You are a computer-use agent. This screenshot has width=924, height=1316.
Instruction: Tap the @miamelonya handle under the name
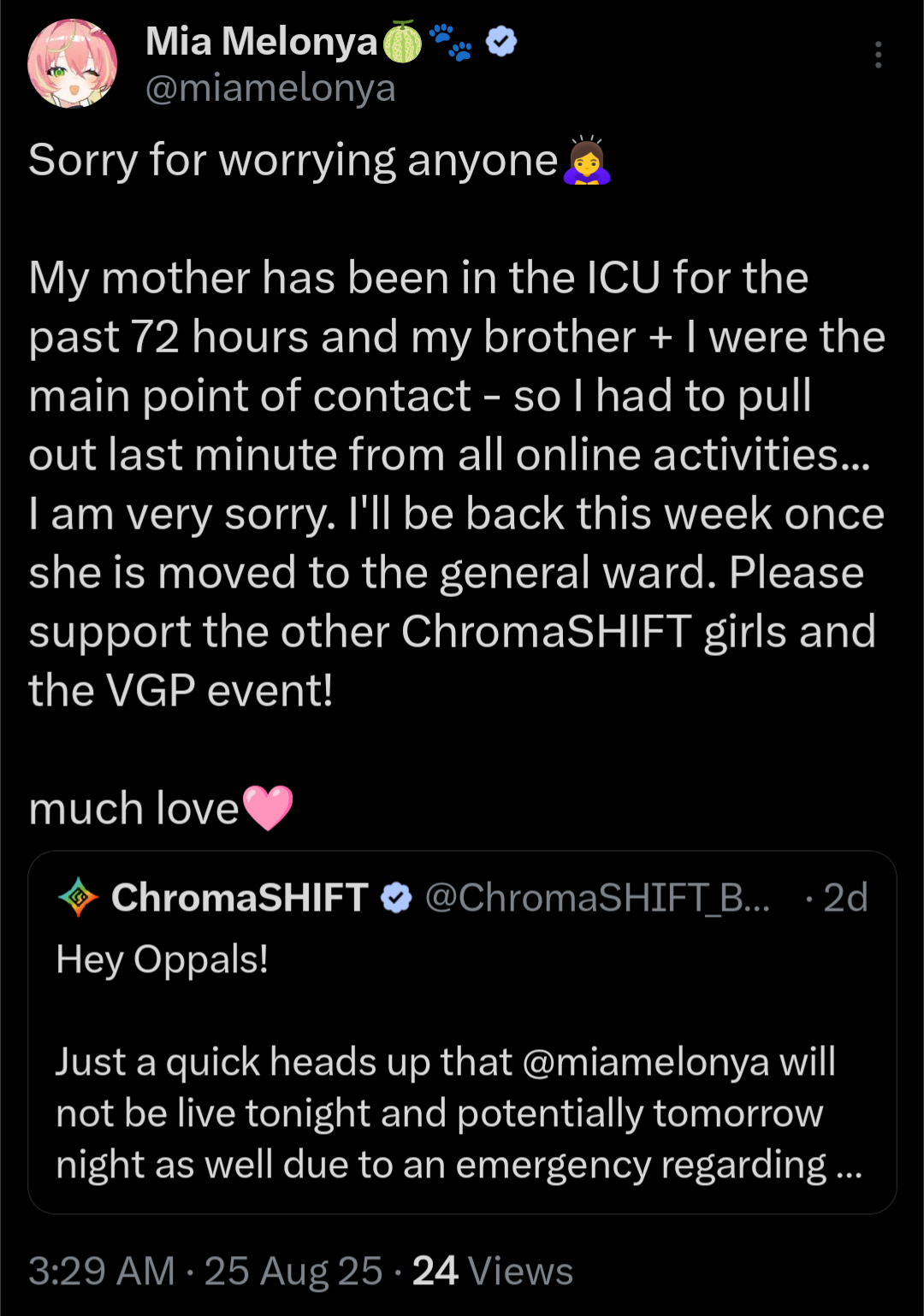tap(270, 88)
